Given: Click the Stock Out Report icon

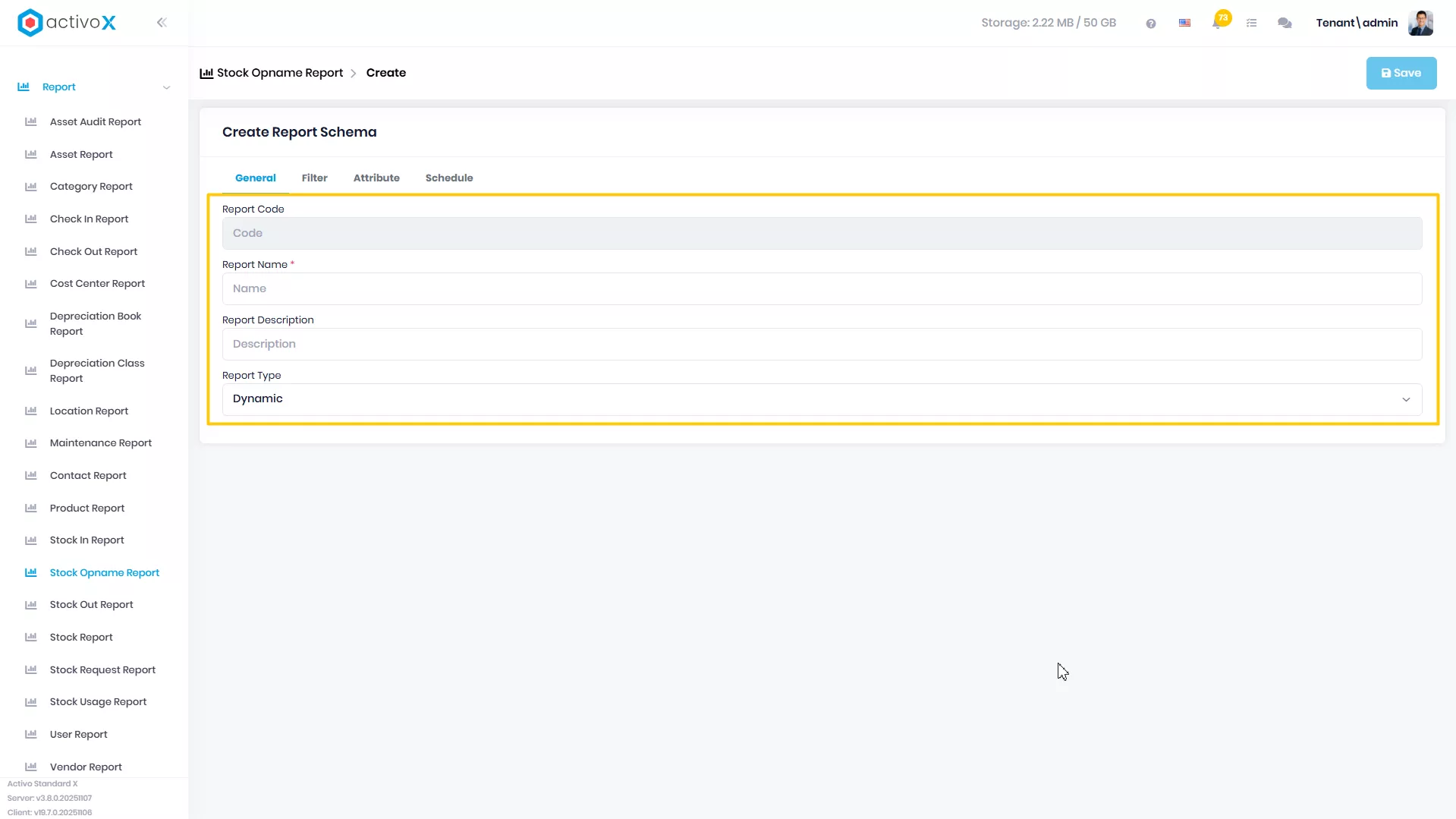Looking at the screenshot, I should coord(31,605).
